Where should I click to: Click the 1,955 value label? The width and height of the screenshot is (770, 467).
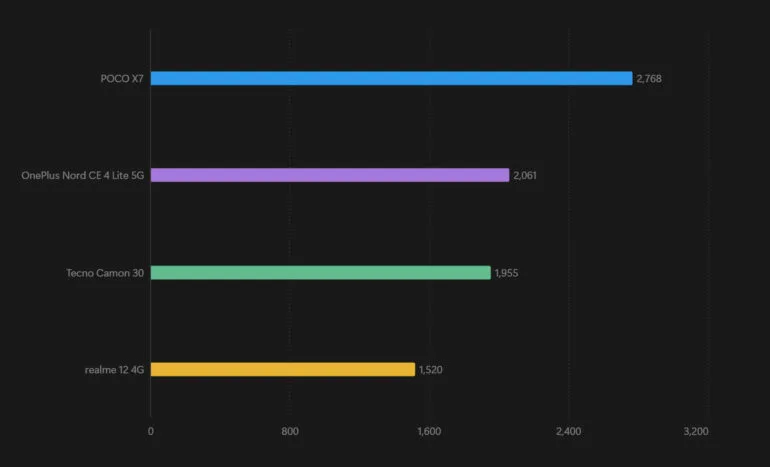click(506, 273)
